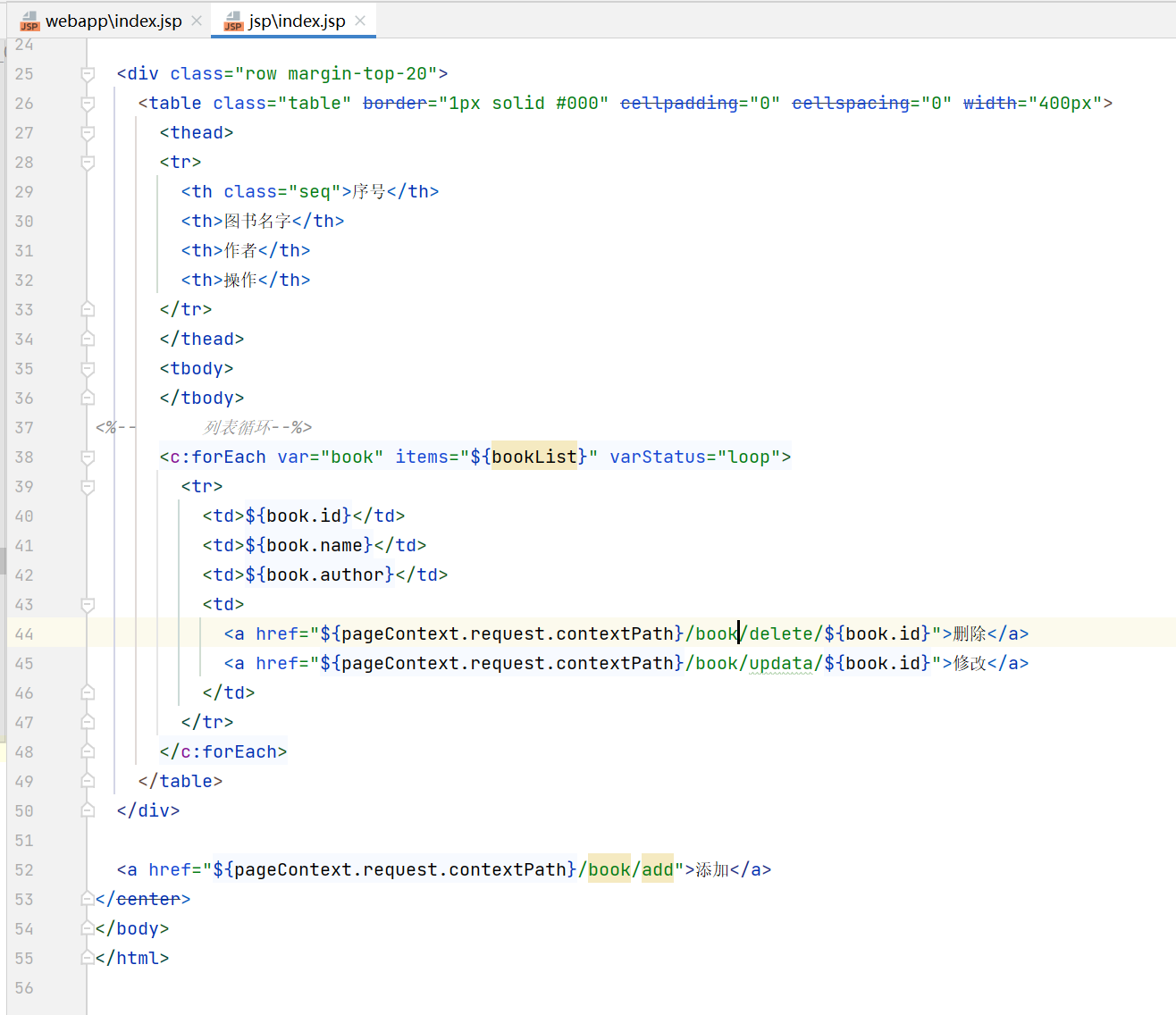Click the JSP file icon on webapp\index.jsp tab
This screenshot has height=1015, width=1176.
(29, 21)
